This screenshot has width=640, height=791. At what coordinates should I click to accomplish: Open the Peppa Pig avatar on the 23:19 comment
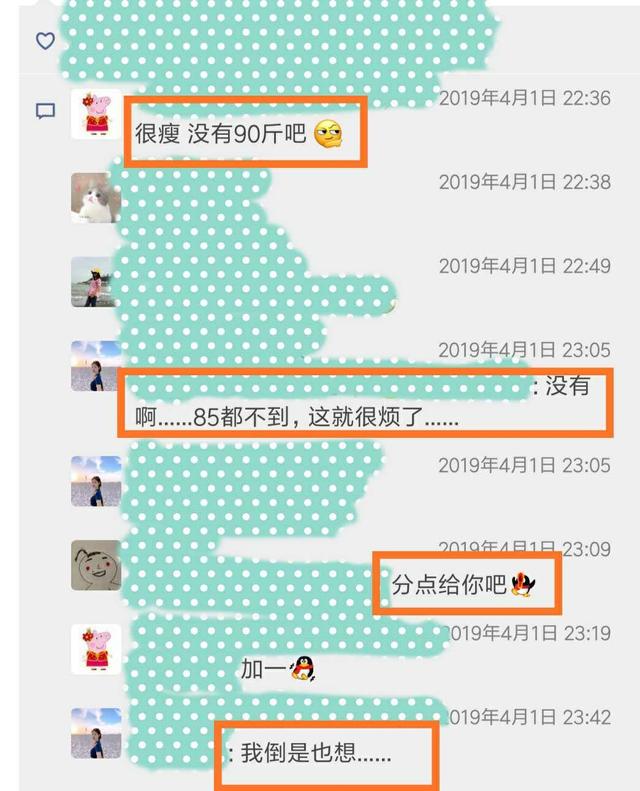(96, 649)
